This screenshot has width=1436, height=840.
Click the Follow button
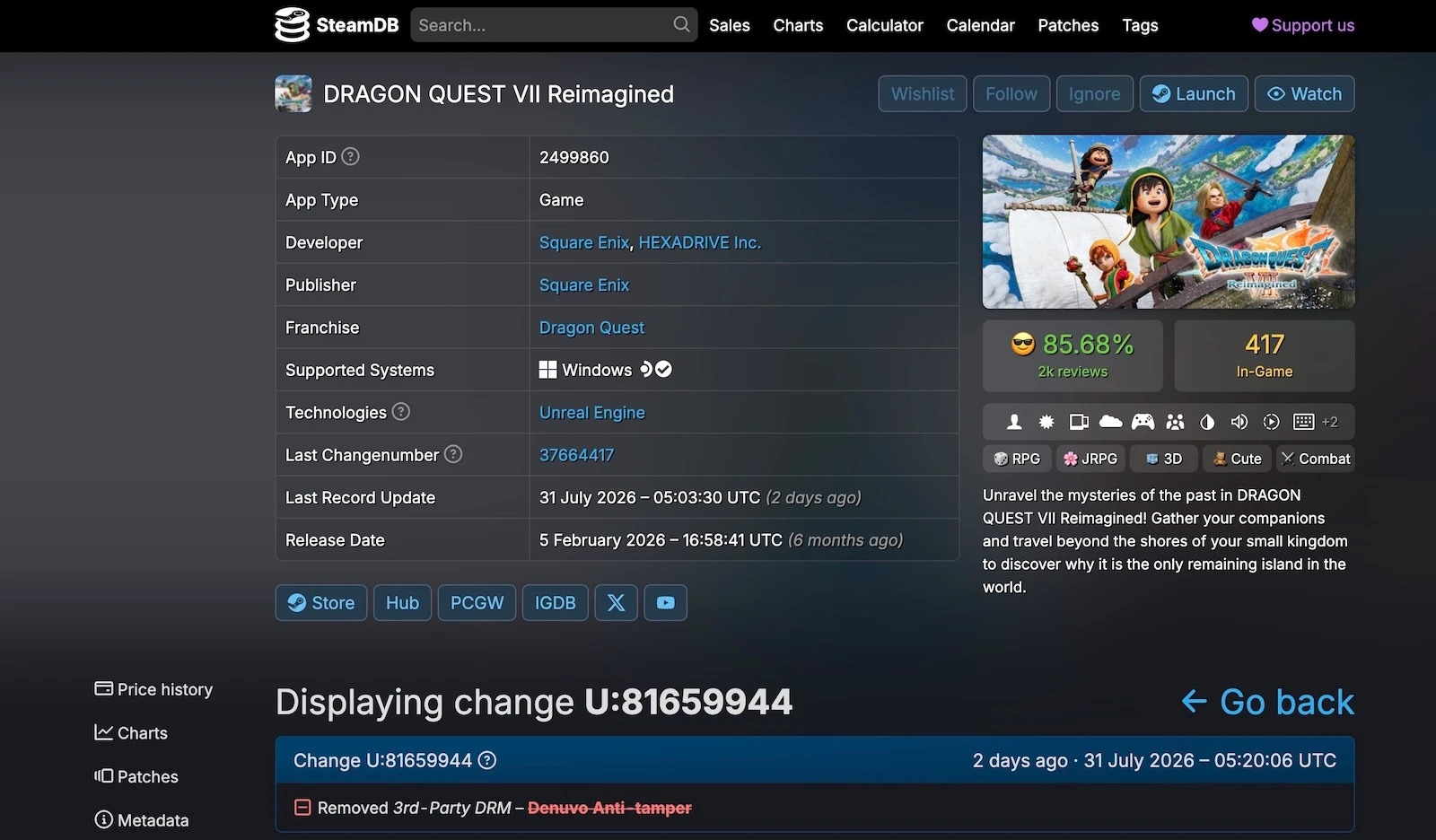(1011, 93)
